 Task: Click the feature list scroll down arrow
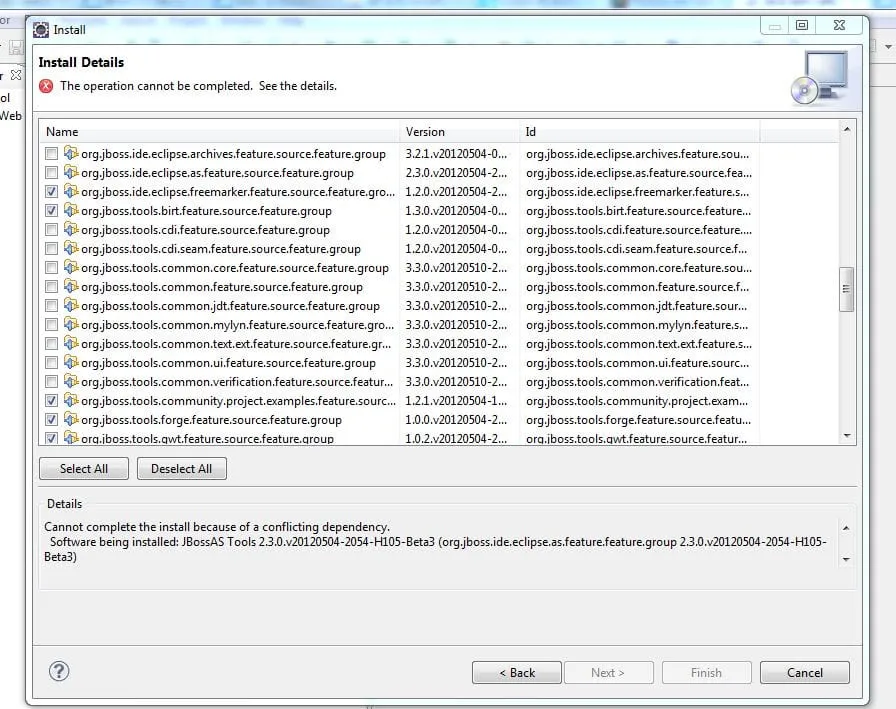point(847,436)
